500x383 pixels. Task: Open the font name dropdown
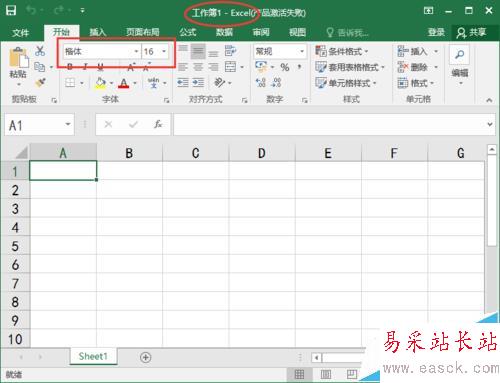[x=136, y=51]
